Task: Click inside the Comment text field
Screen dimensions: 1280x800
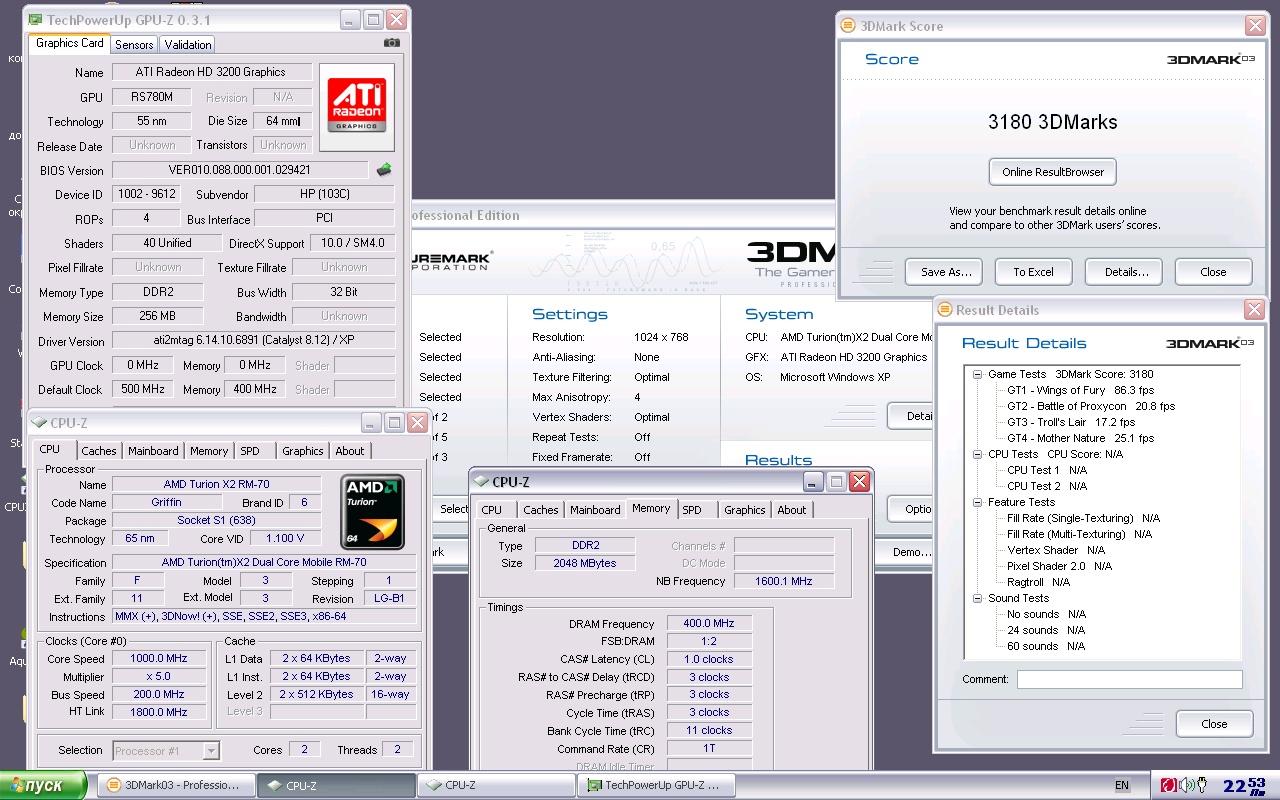Action: (x=1129, y=679)
